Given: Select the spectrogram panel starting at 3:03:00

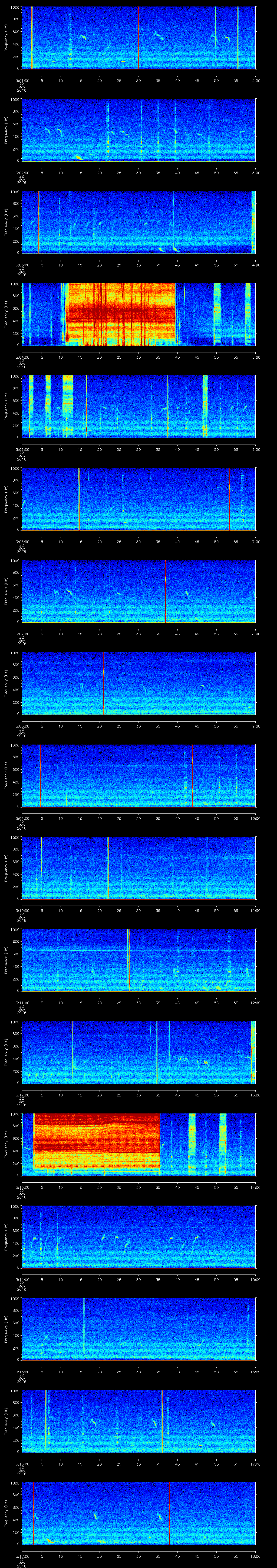Looking at the screenshot, I should point(139,222).
